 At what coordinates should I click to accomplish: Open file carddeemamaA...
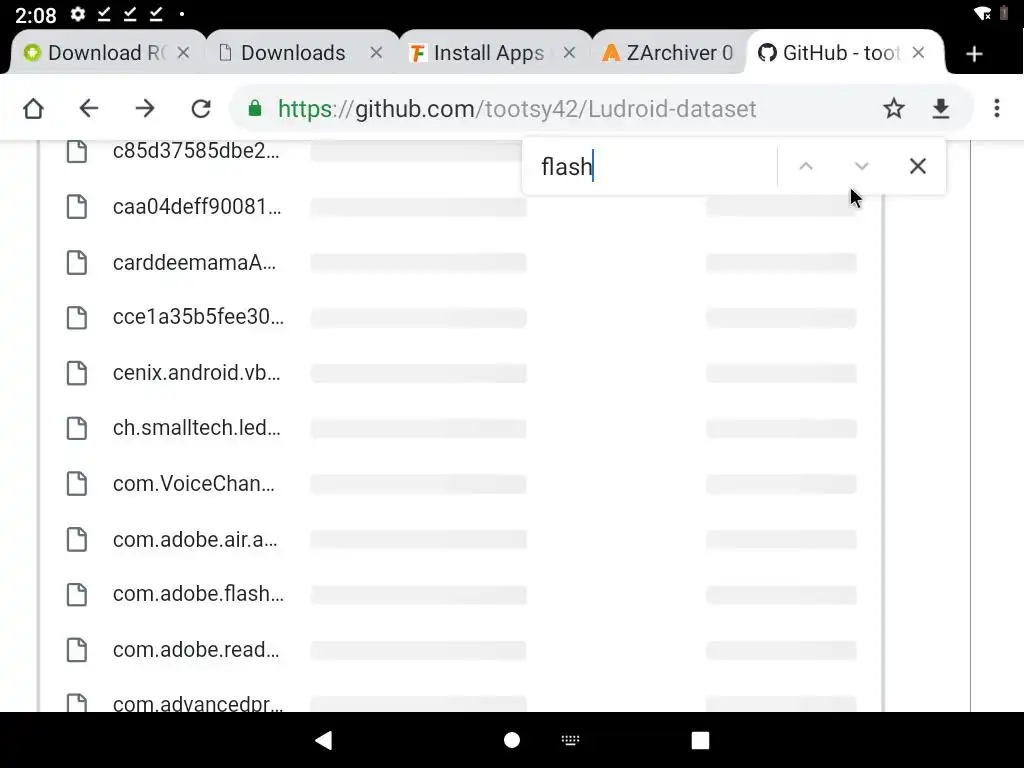coord(195,263)
